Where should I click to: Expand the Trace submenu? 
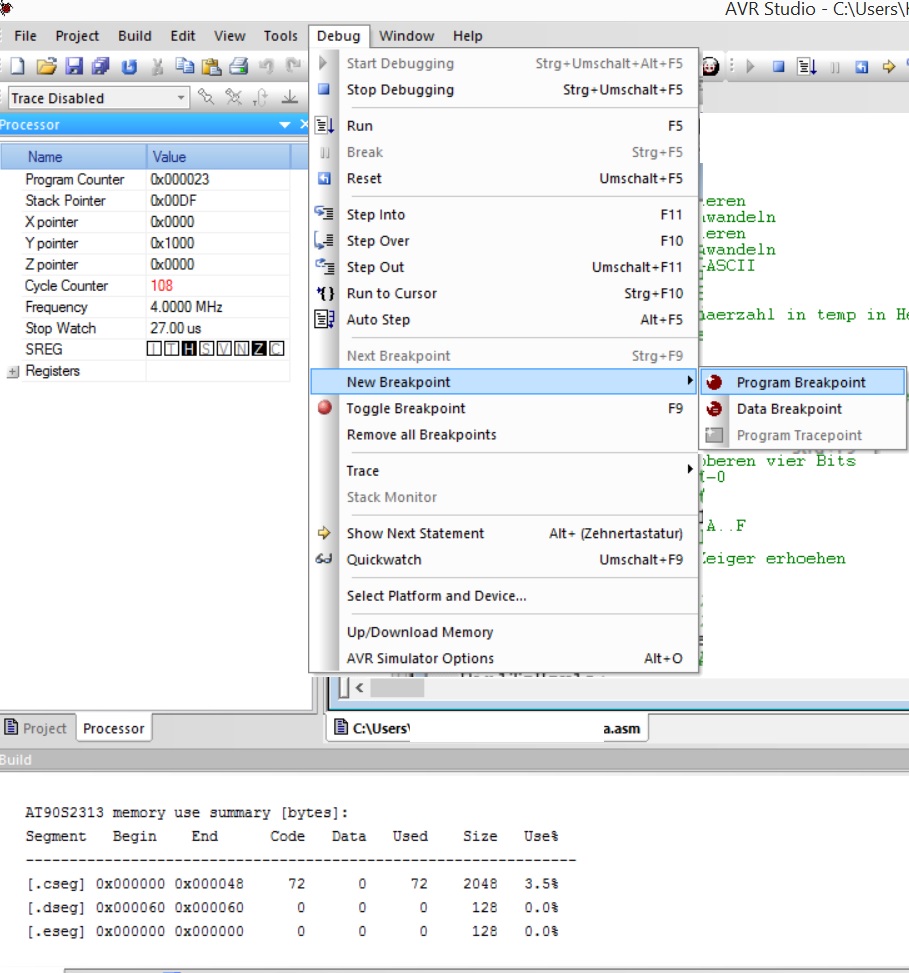tap(504, 470)
